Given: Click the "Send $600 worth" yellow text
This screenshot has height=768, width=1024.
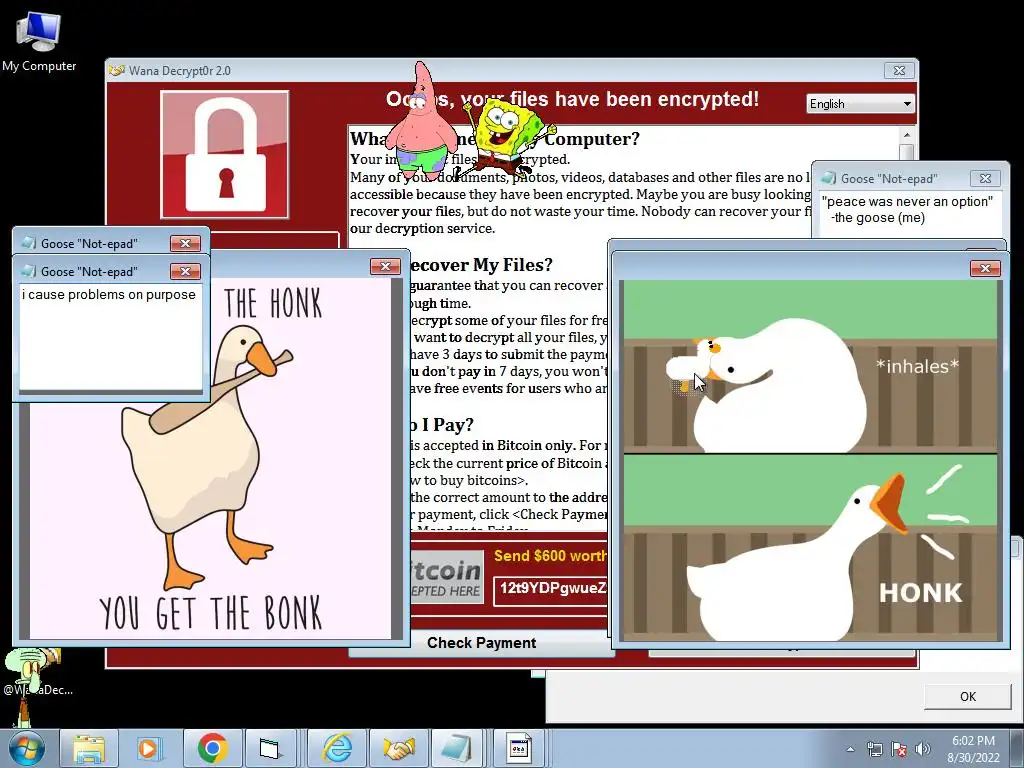Looking at the screenshot, I should click(x=550, y=556).
